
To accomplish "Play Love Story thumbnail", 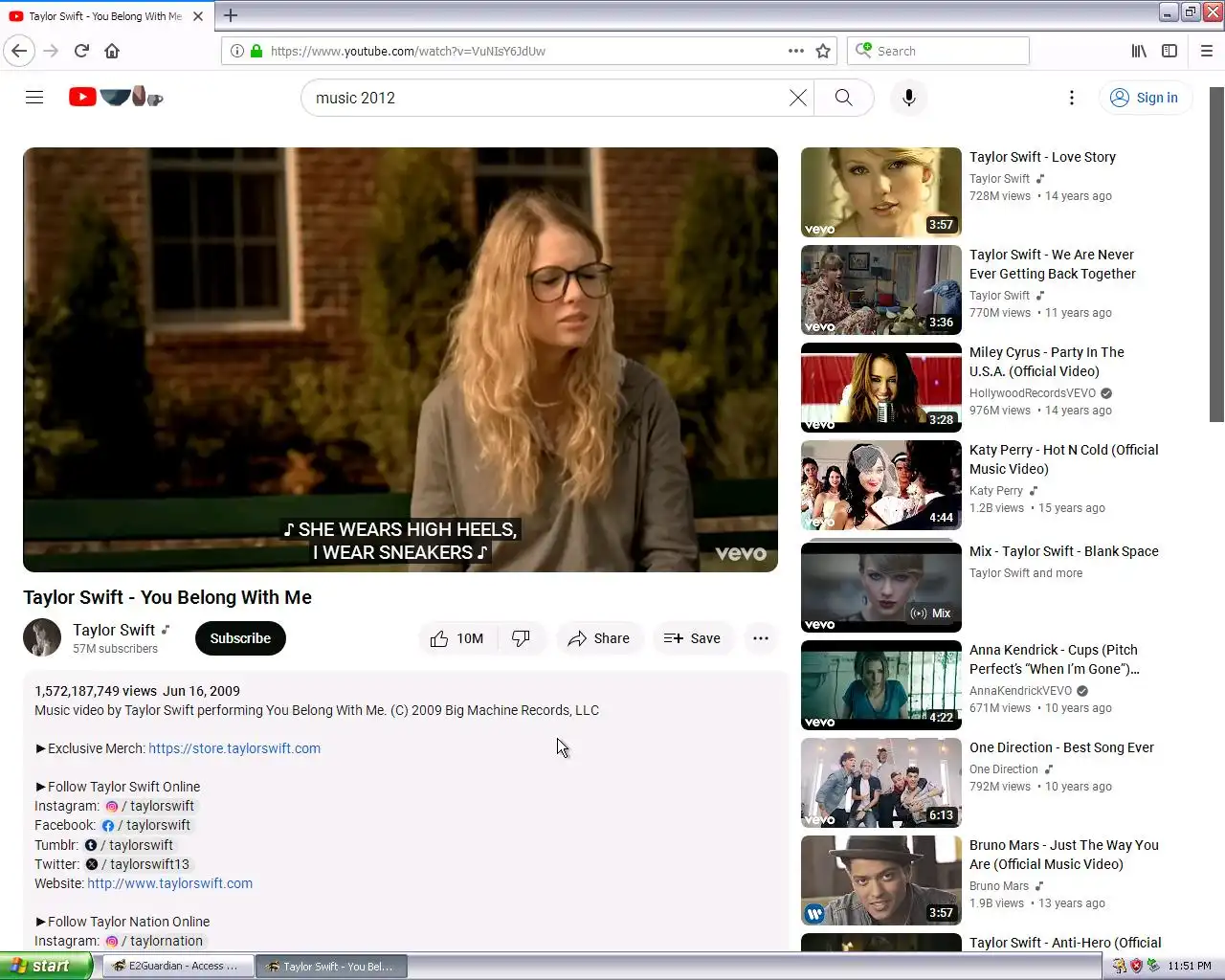I will coord(881,192).
